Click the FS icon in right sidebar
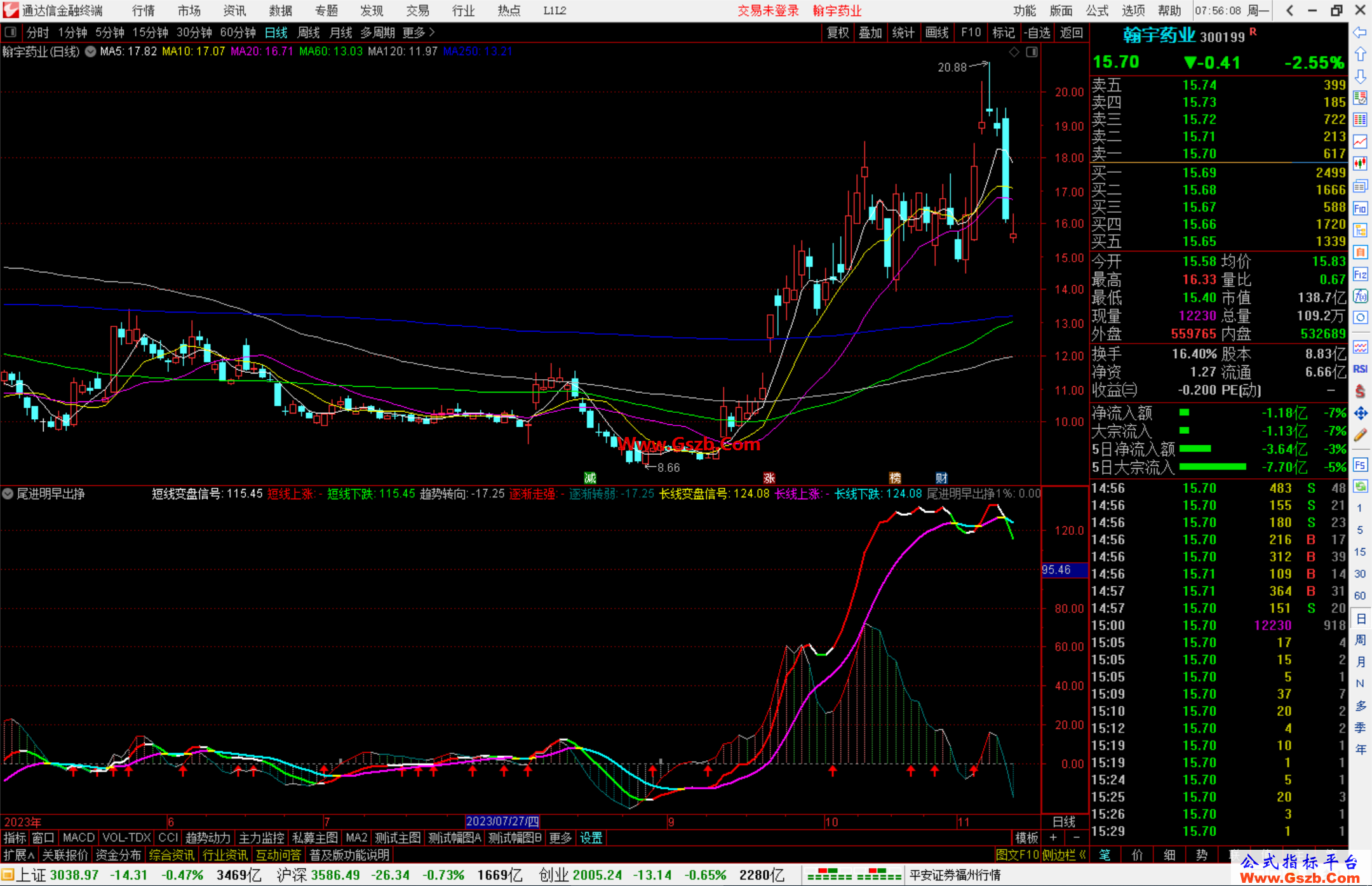This screenshot has height=886, width=1372. pyautogui.click(x=1360, y=464)
